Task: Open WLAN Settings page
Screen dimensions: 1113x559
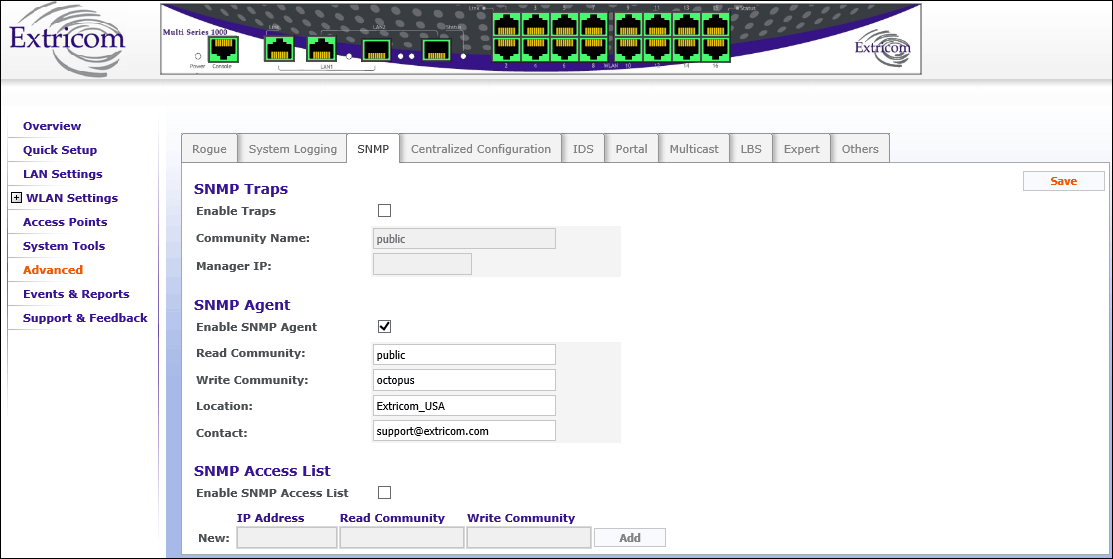Action: click(x=72, y=198)
